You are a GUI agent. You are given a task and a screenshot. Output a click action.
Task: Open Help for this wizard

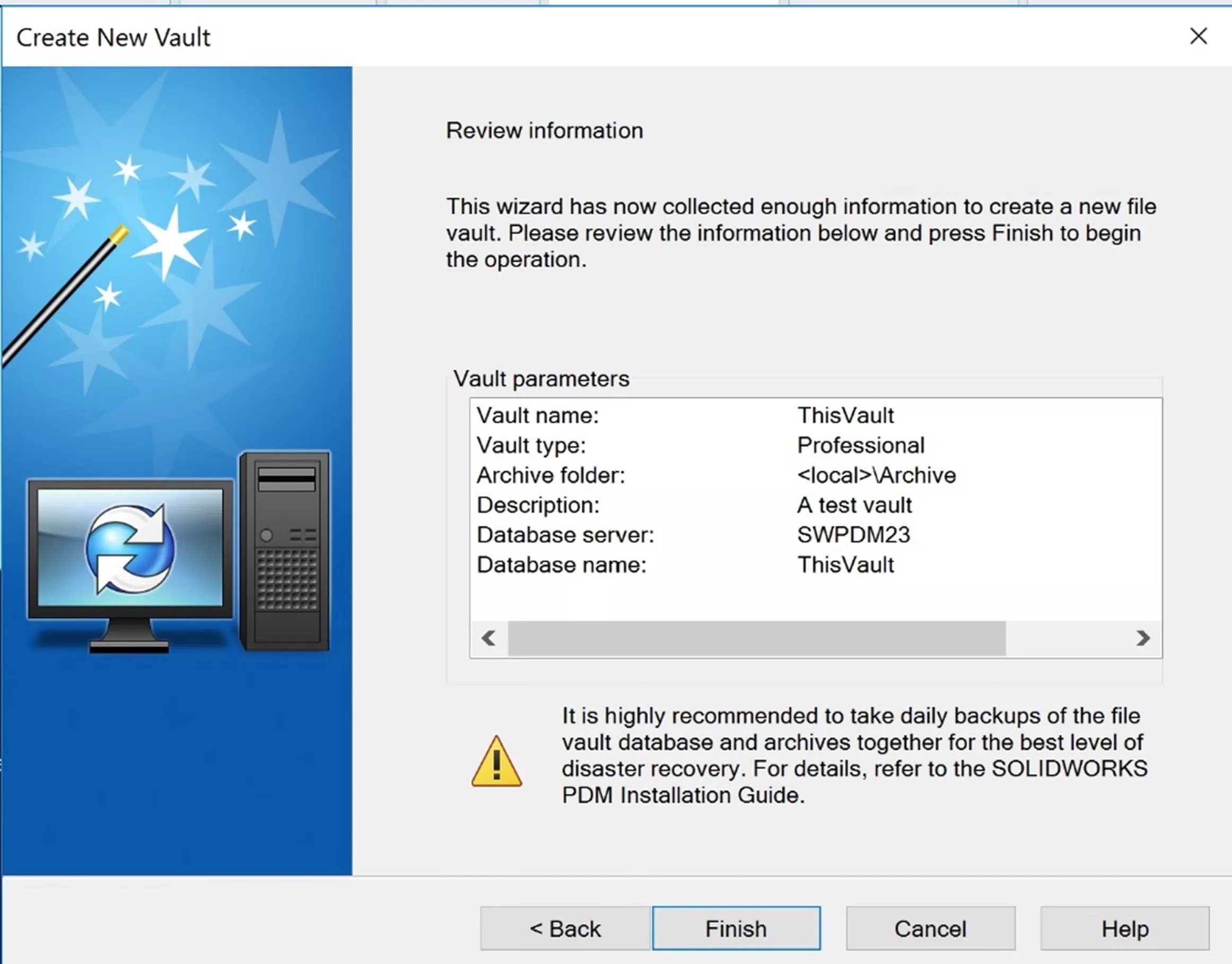1125,928
